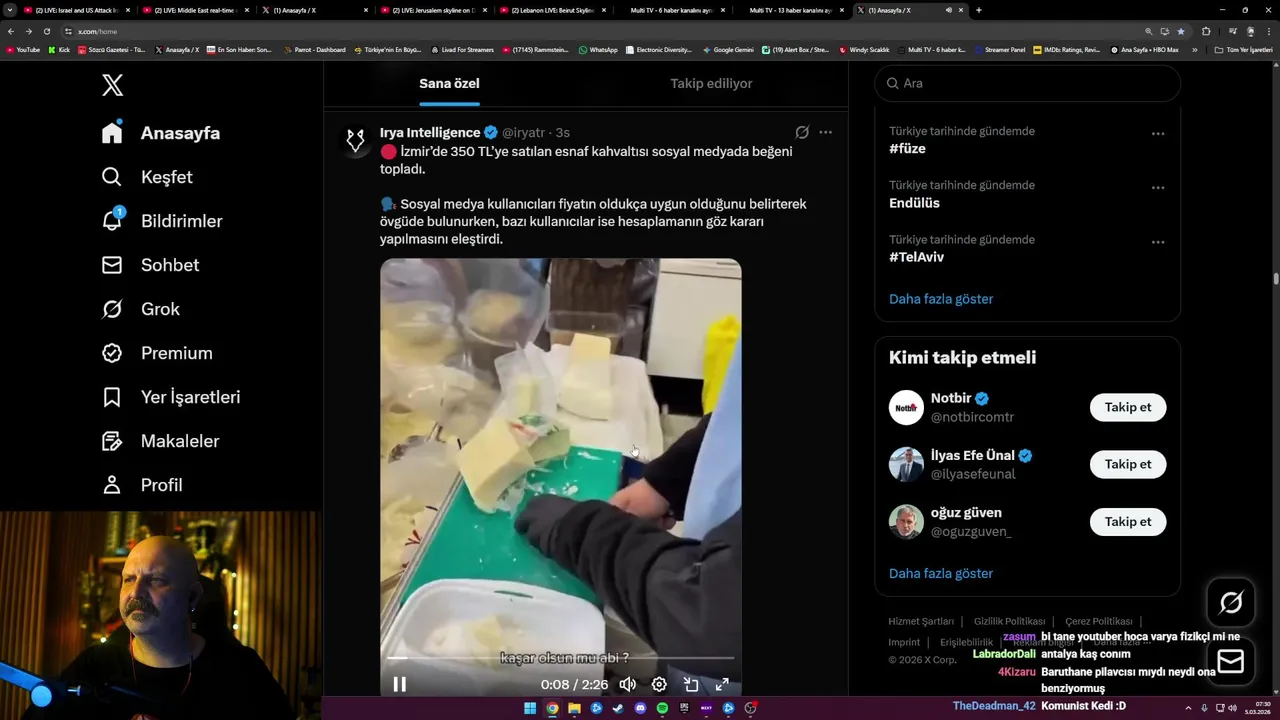Open oğuz güven profile avatar
This screenshot has height=720, width=1280.
click(x=906, y=521)
